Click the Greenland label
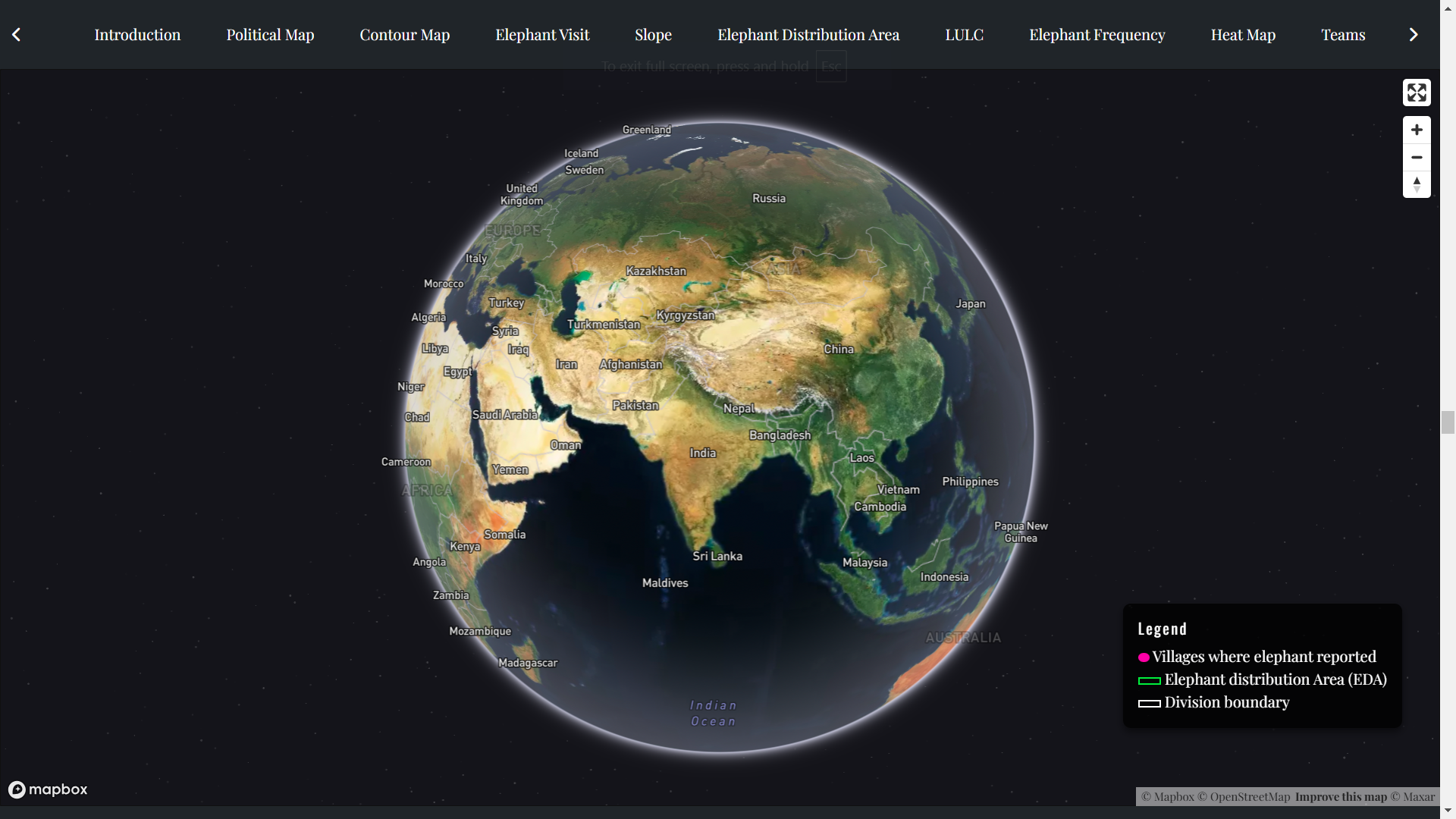 [647, 130]
